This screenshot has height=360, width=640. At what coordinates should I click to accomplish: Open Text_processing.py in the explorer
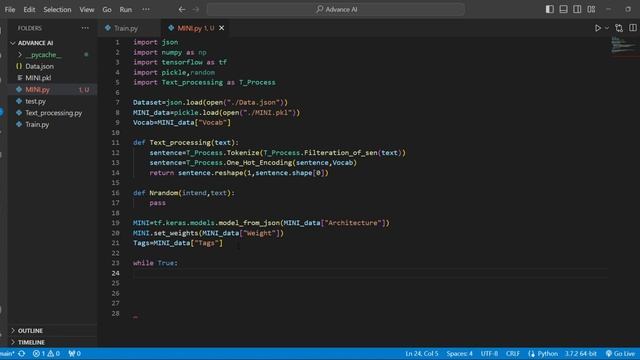coord(52,113)
